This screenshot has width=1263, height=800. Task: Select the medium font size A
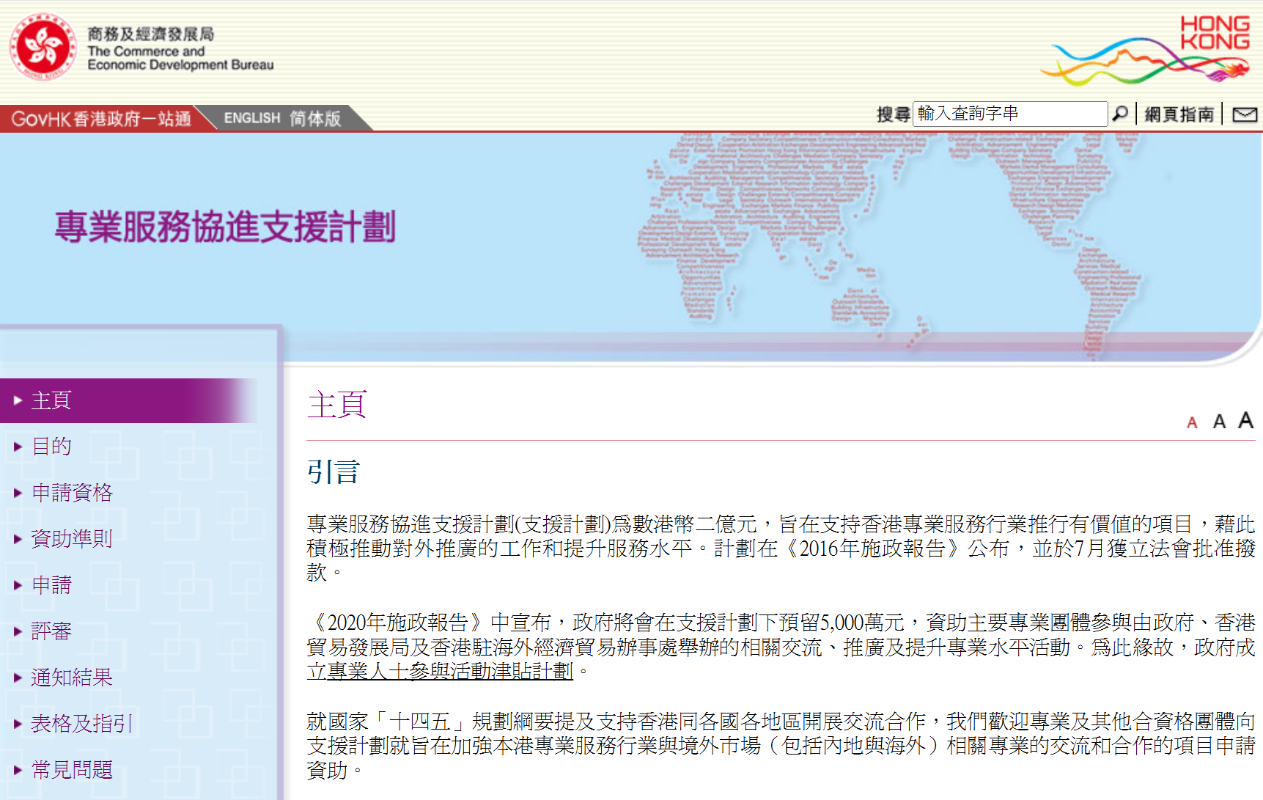point(1219,422)
